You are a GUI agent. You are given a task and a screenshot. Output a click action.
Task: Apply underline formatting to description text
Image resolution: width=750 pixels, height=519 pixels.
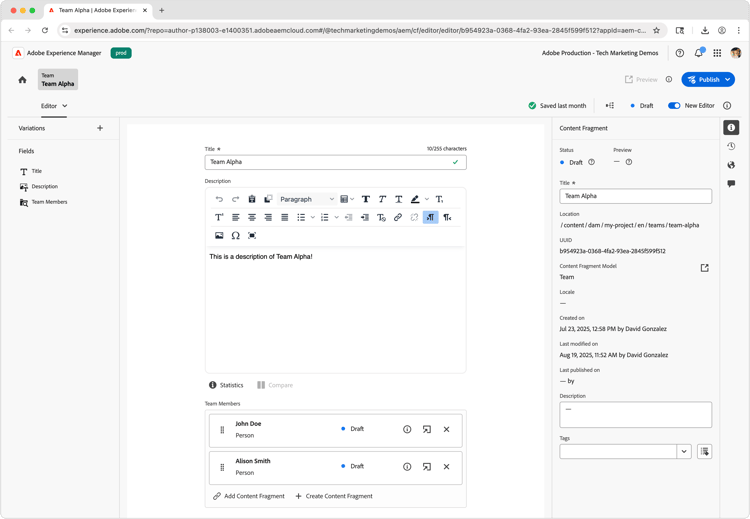398,199
